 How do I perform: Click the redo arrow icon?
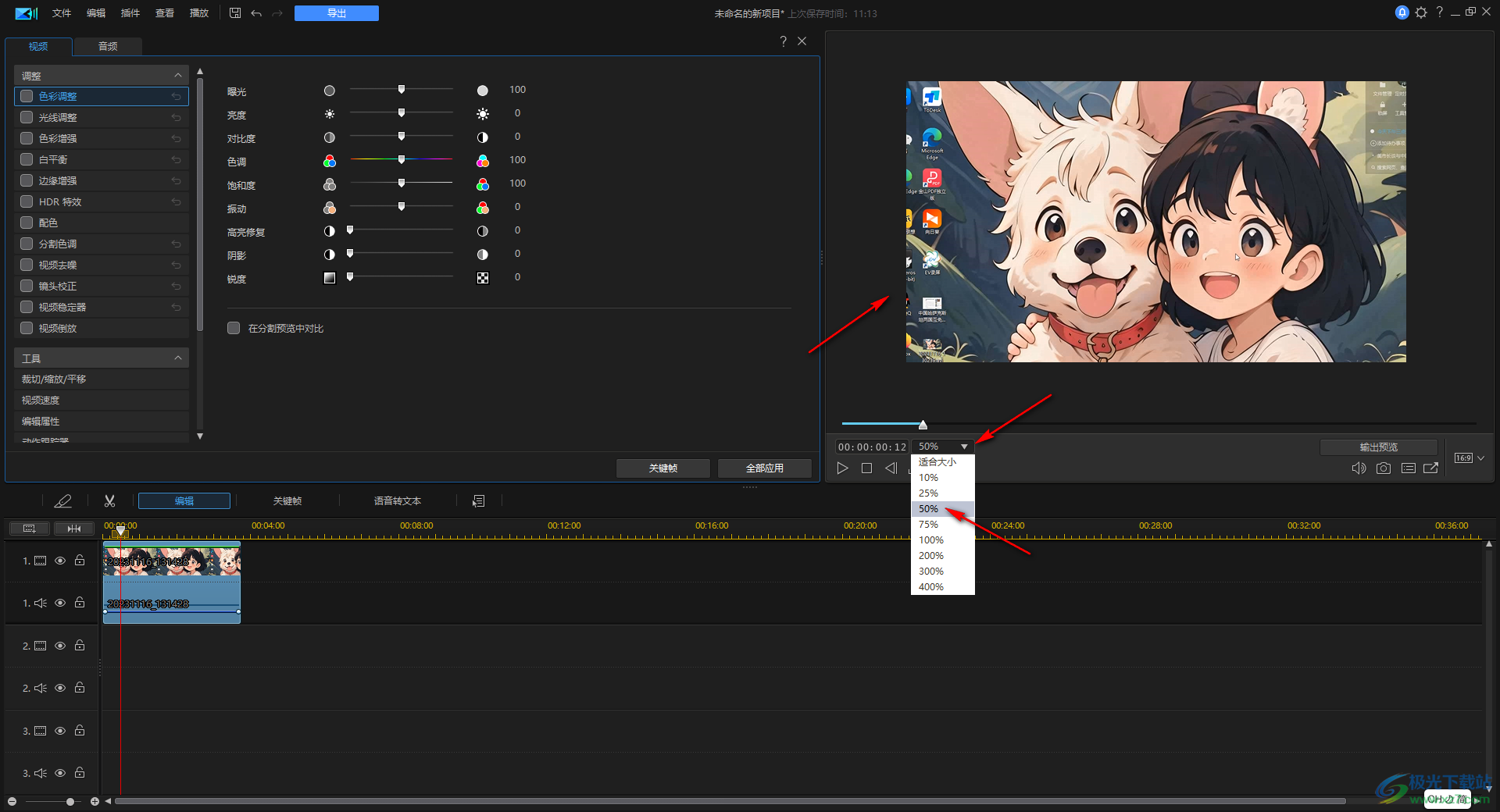point(277,13)
